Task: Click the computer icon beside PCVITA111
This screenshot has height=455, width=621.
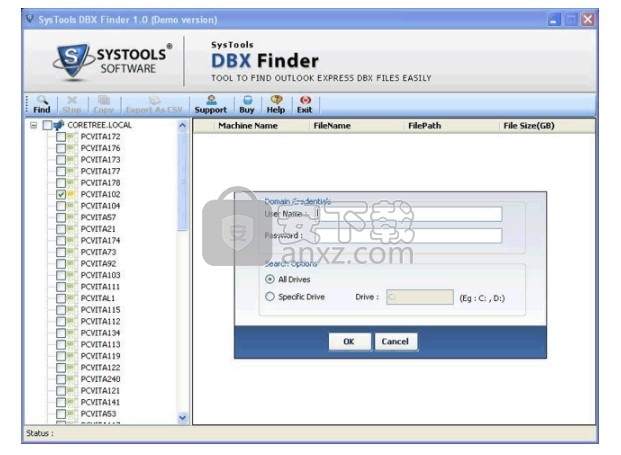Action: click(72, 287)
